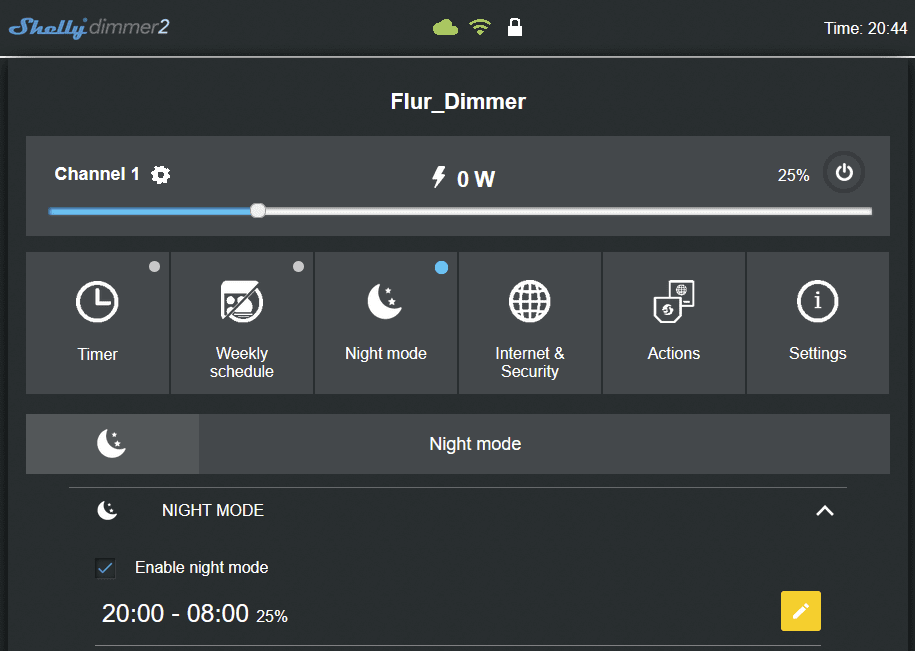Screen dimensions: 915x651
Task: Click the Shelly dimmer2 logo
Action: pyautogui.click(x=89, y=28)
